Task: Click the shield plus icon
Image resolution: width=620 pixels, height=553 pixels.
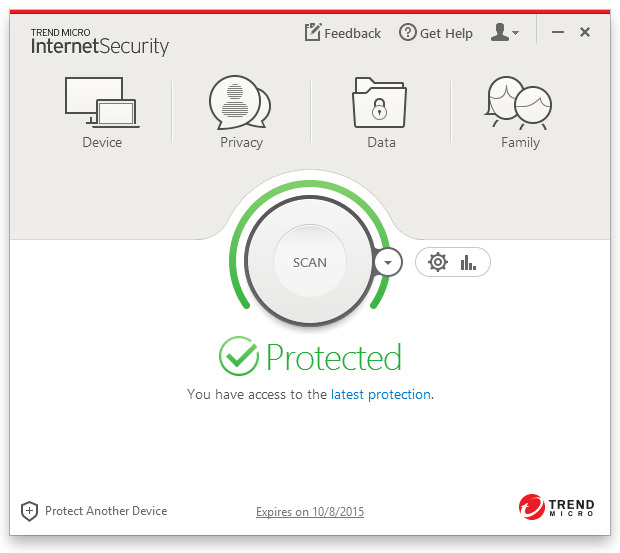Action: pyautogui.click(x=30, y=511)
